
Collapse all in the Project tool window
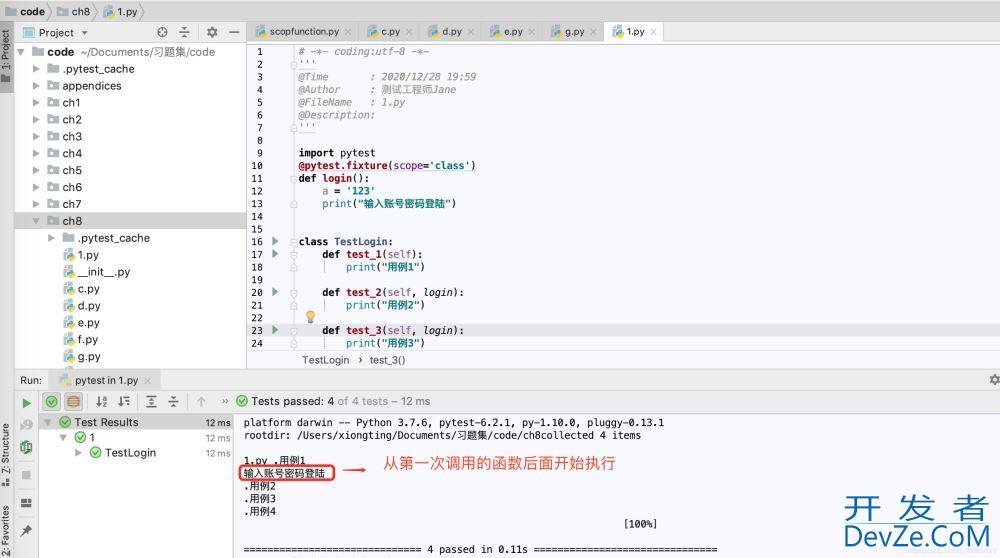pyautogui.click(x=184, y=32)
